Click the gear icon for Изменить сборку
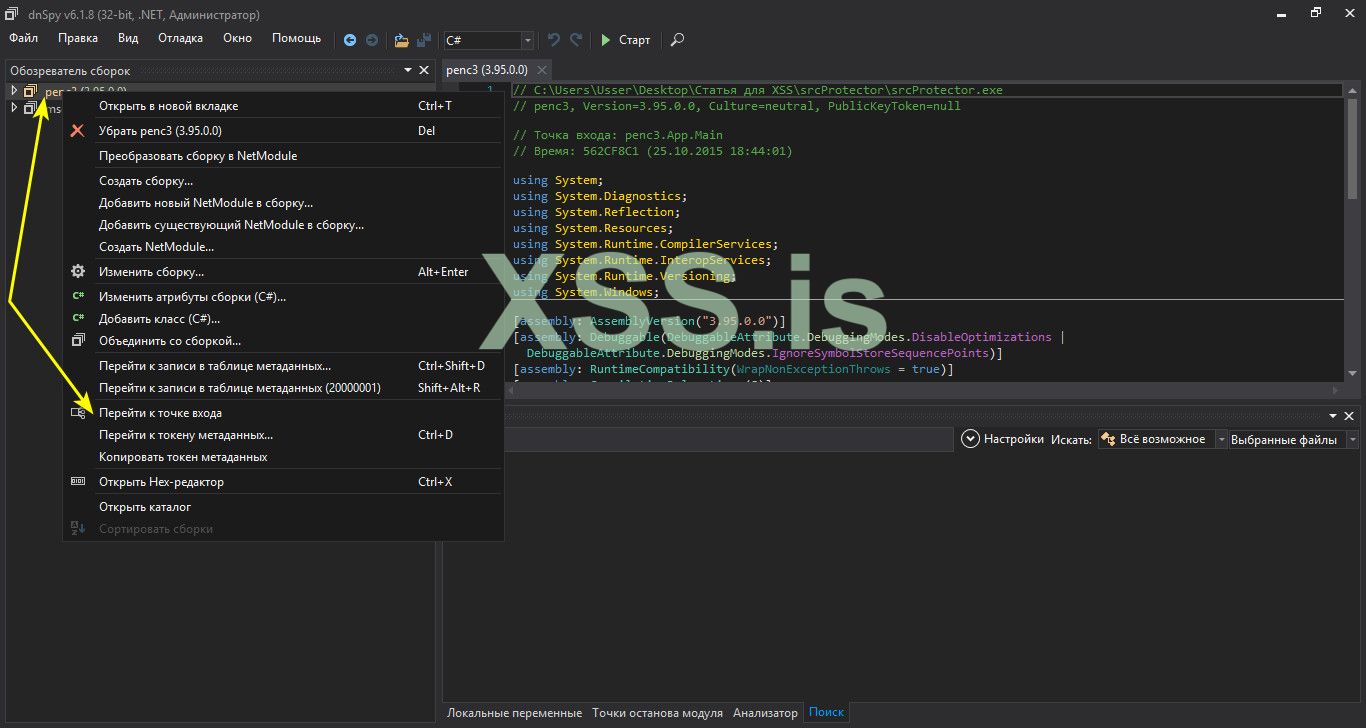 [x=78, y=272]
